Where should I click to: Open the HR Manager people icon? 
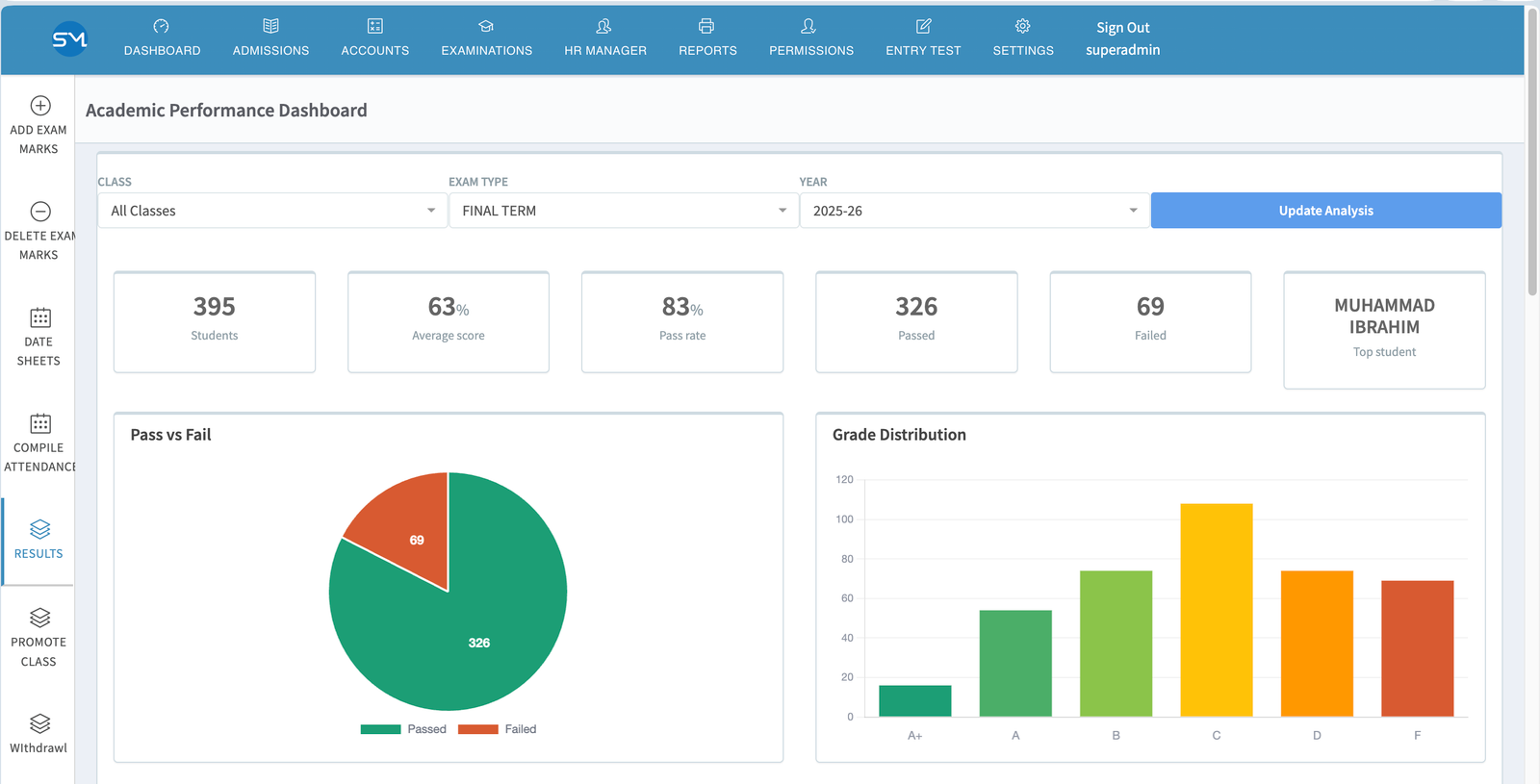pyautogui.click(x=604, y=26)
